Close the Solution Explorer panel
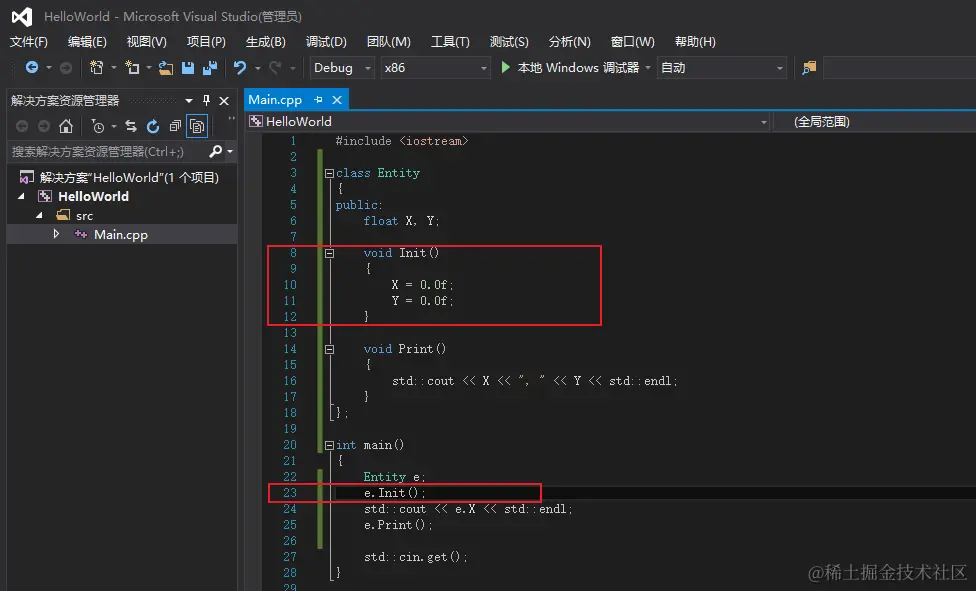Screen dimensions: 976x591 tap(224, 100)
